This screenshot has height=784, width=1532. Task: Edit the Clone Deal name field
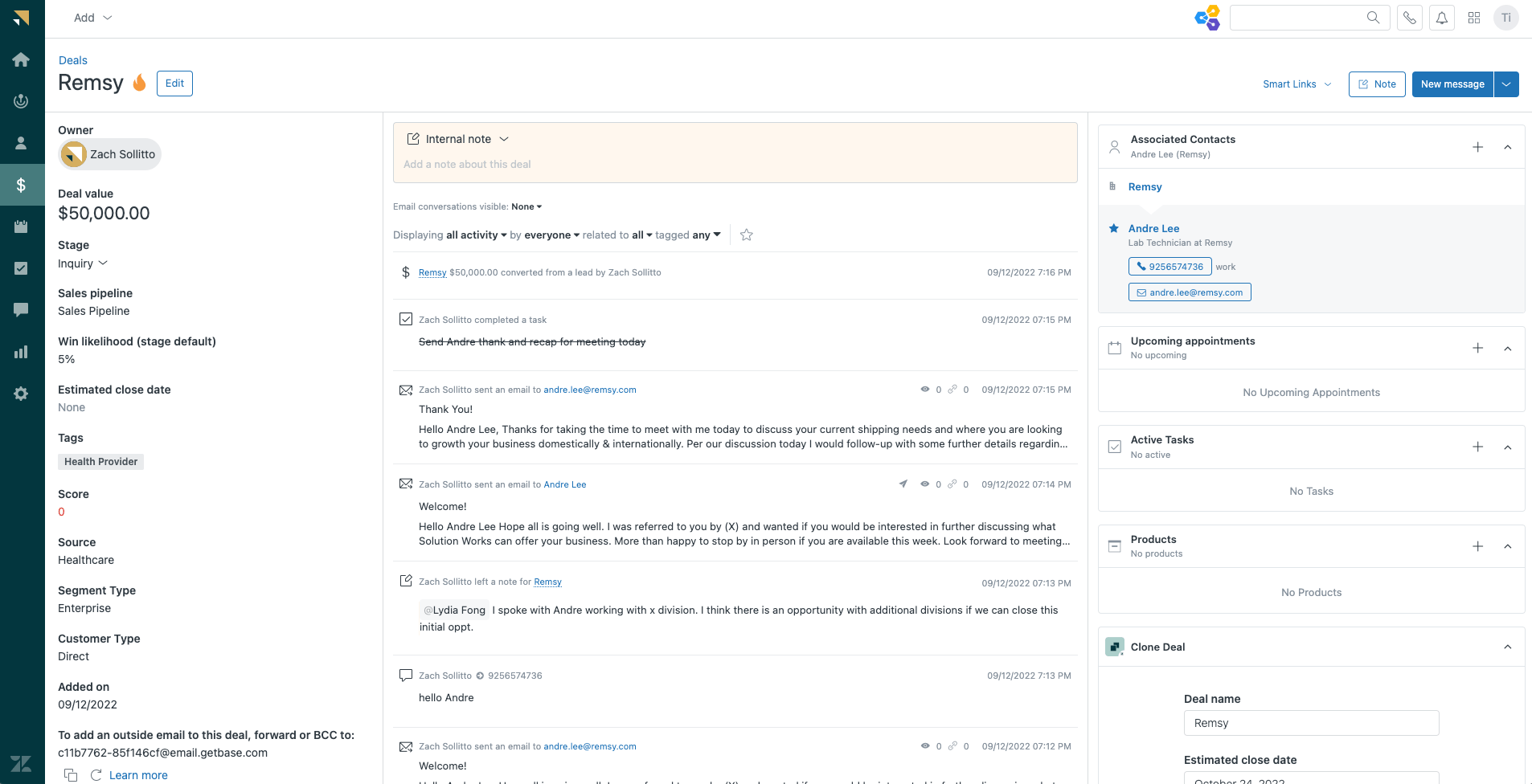point(1311,723)
